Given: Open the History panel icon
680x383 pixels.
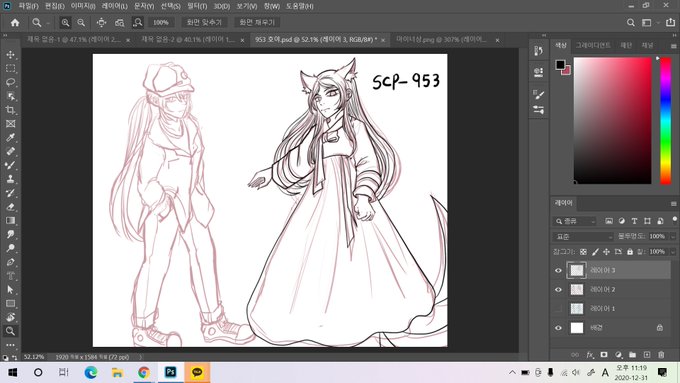Looking at the screenshot, I should 539,51.
